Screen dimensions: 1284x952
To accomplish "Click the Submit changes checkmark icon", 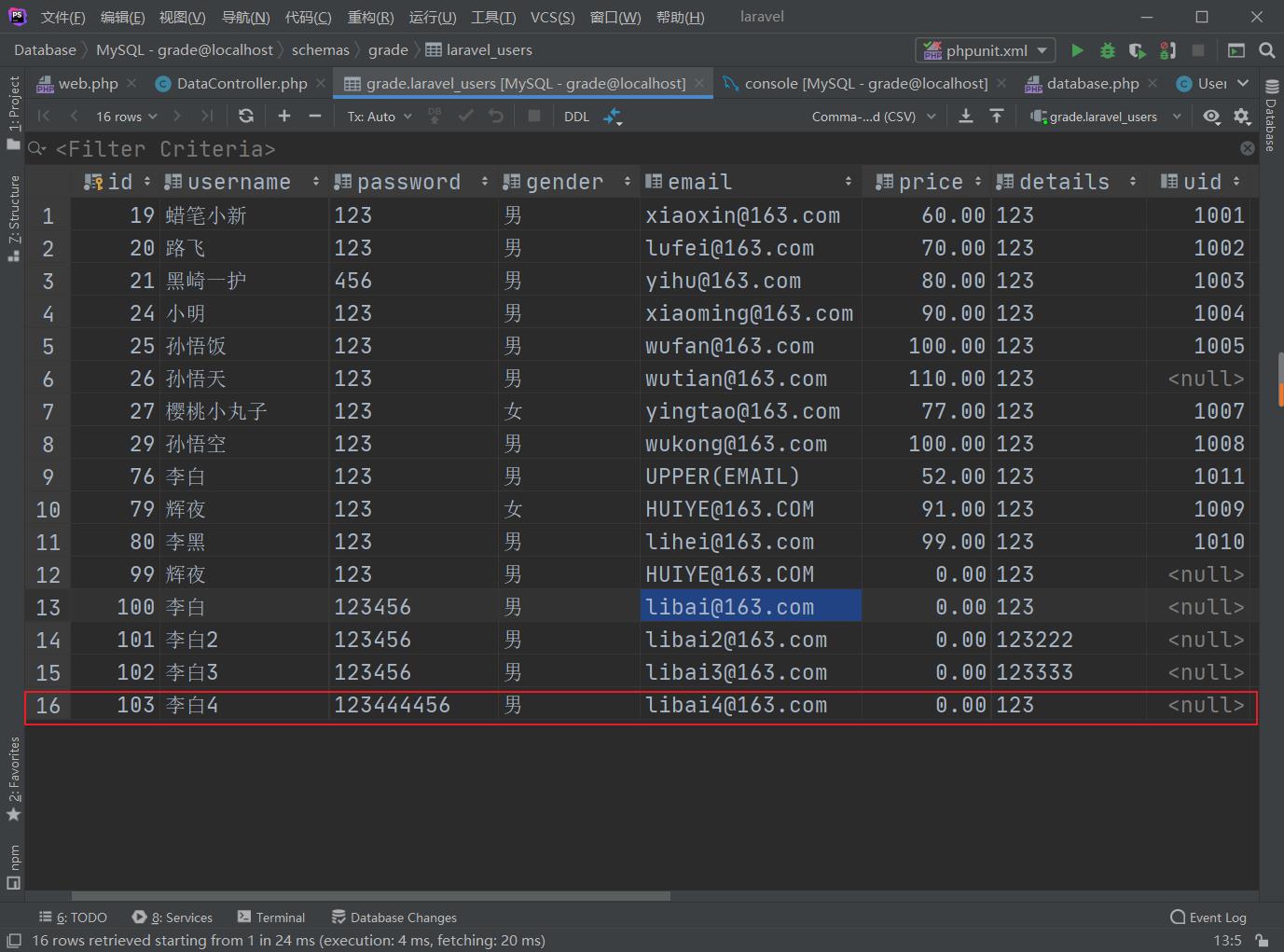I will point(465,116).
